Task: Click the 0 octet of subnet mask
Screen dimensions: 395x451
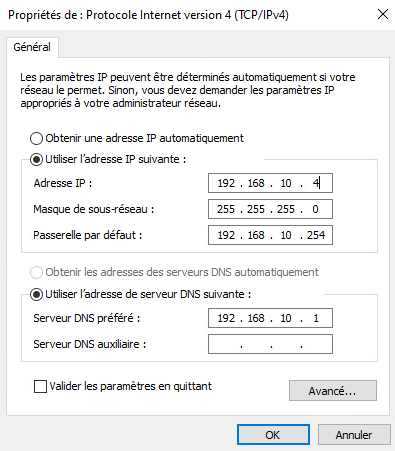Action: coord(315,209)
